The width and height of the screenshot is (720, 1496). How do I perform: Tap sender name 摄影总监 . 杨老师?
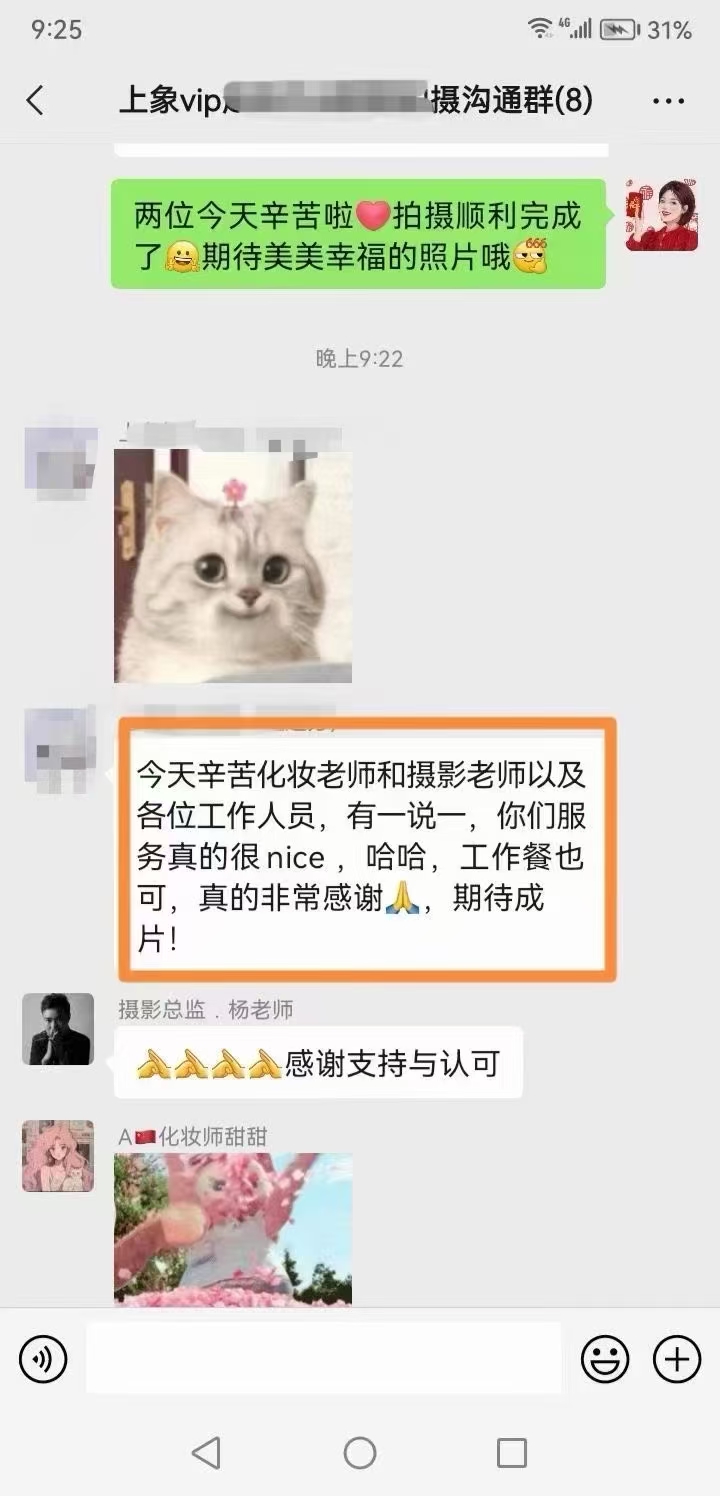click(x=206, y=1009)
